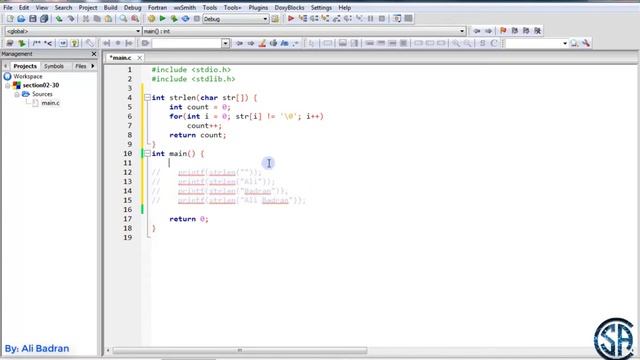
Task: Open the right toolbar search dropdown arrow
Action: coord(565,43)
